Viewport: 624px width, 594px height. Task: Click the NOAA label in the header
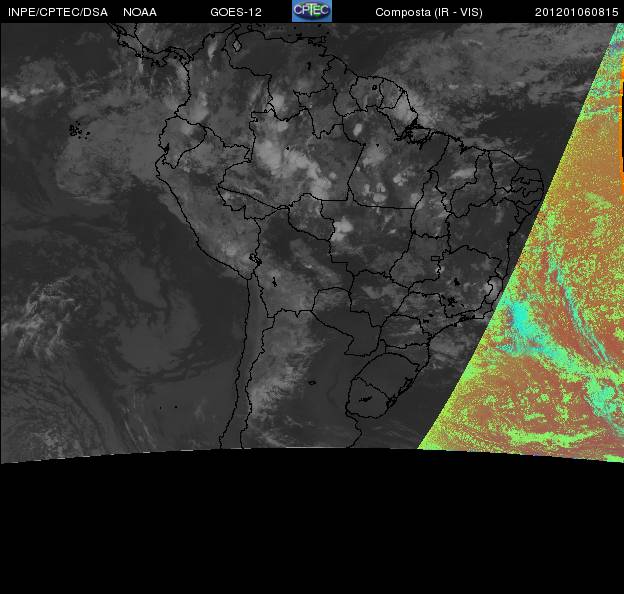(140, 12)
